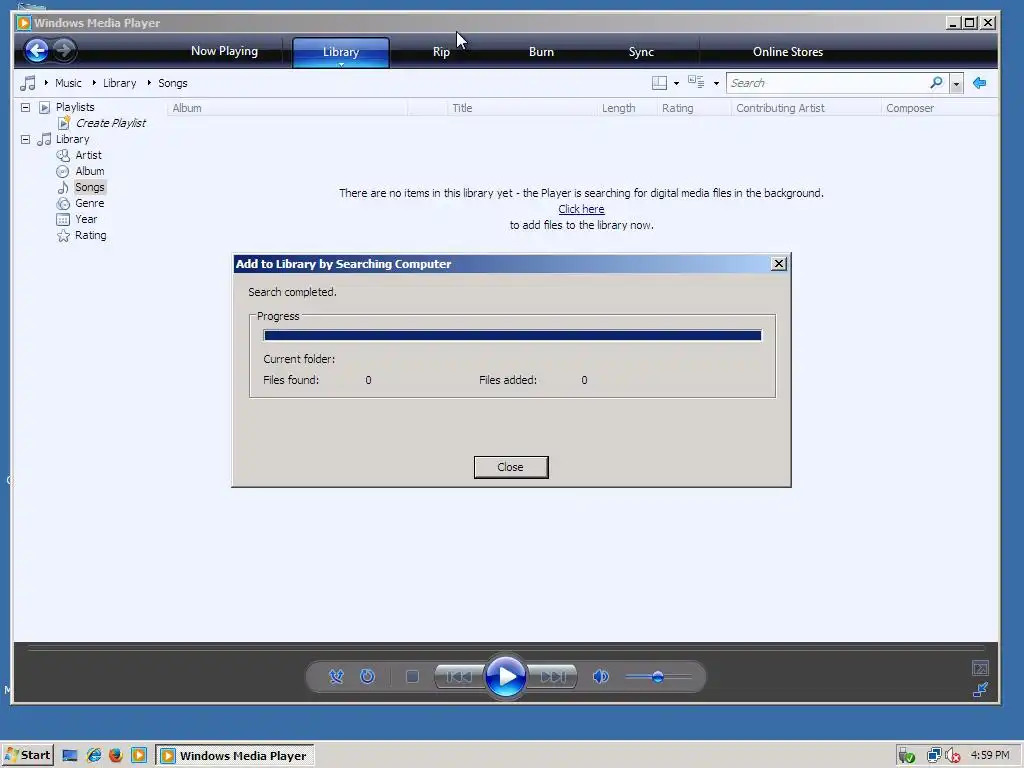The image size is (1024, 768).
Task: Select Artist in the library tree
Action: click(x=88, y=155)
